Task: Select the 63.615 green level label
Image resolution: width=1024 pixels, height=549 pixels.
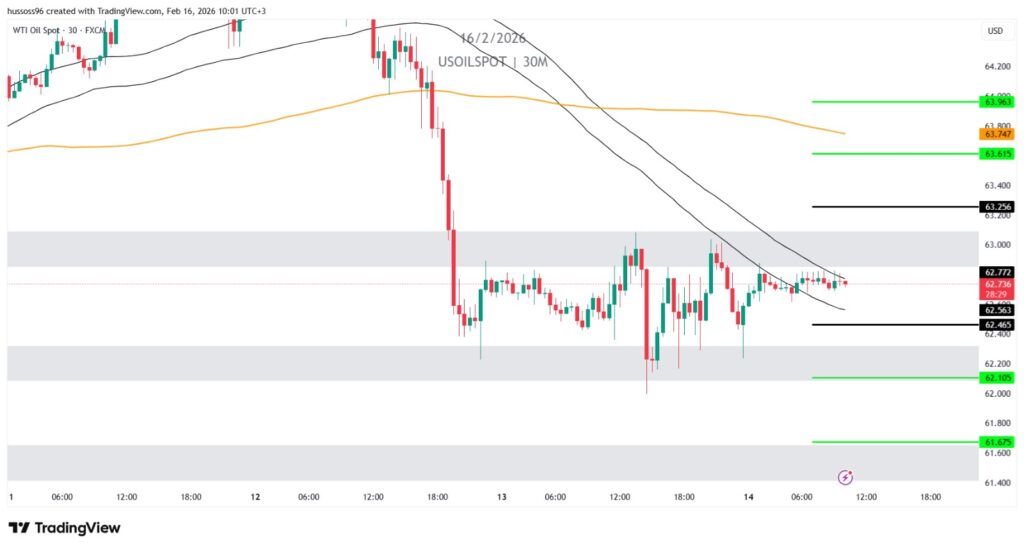Action: (x=998, y=154)
